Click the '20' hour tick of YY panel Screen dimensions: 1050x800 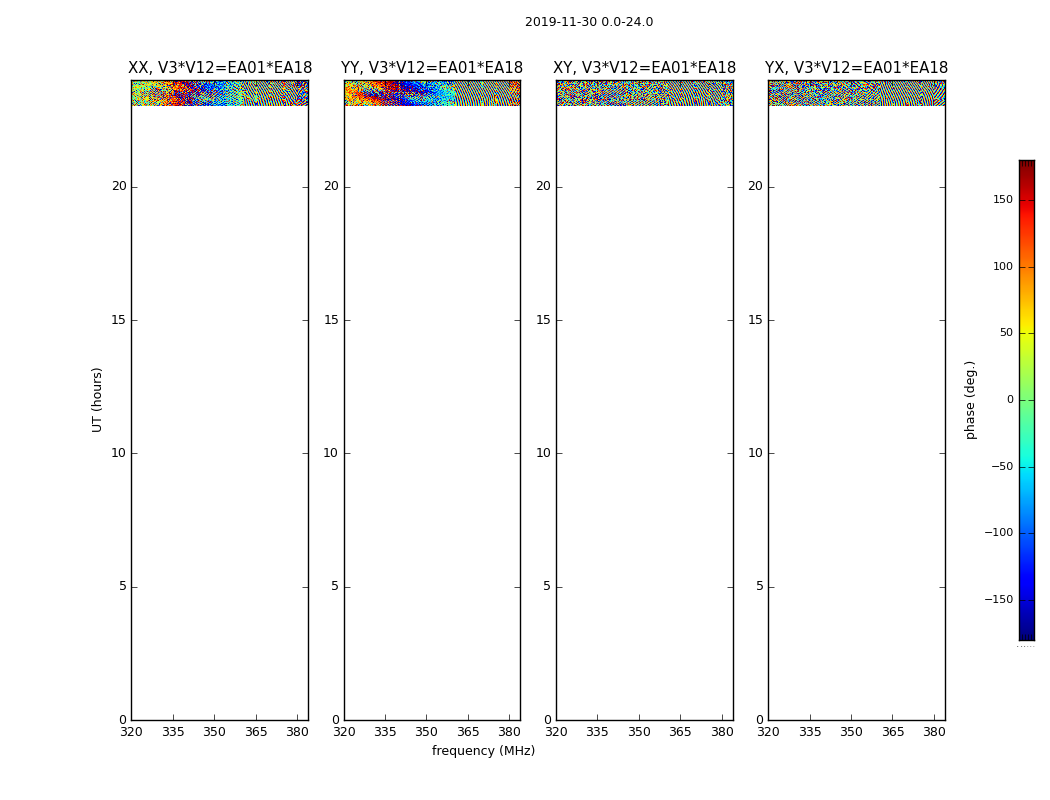point(331,186)
